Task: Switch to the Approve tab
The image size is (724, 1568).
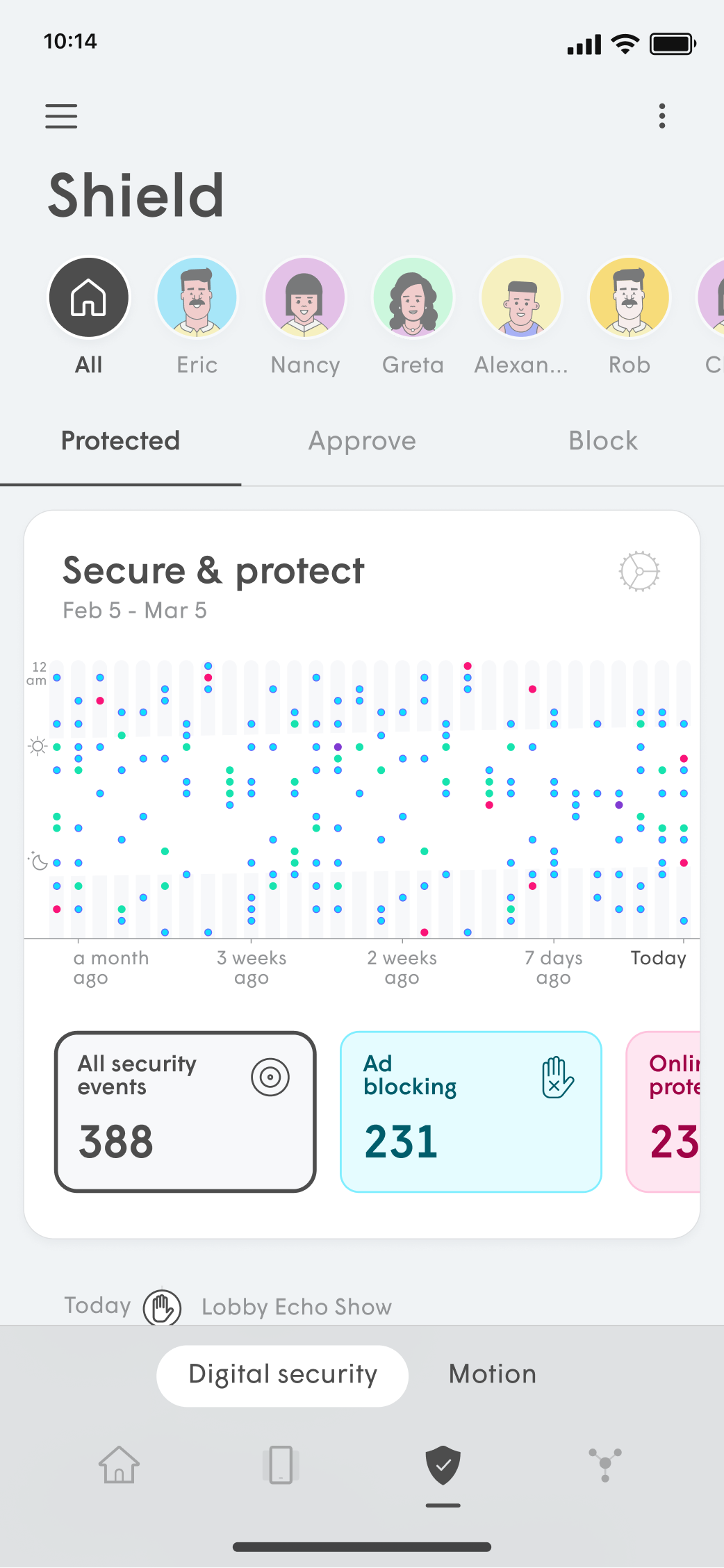Action: click(x=362, y=441)
